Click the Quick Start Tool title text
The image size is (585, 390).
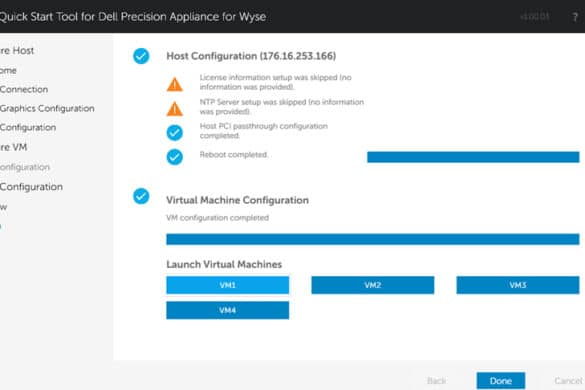coord(133,17)
